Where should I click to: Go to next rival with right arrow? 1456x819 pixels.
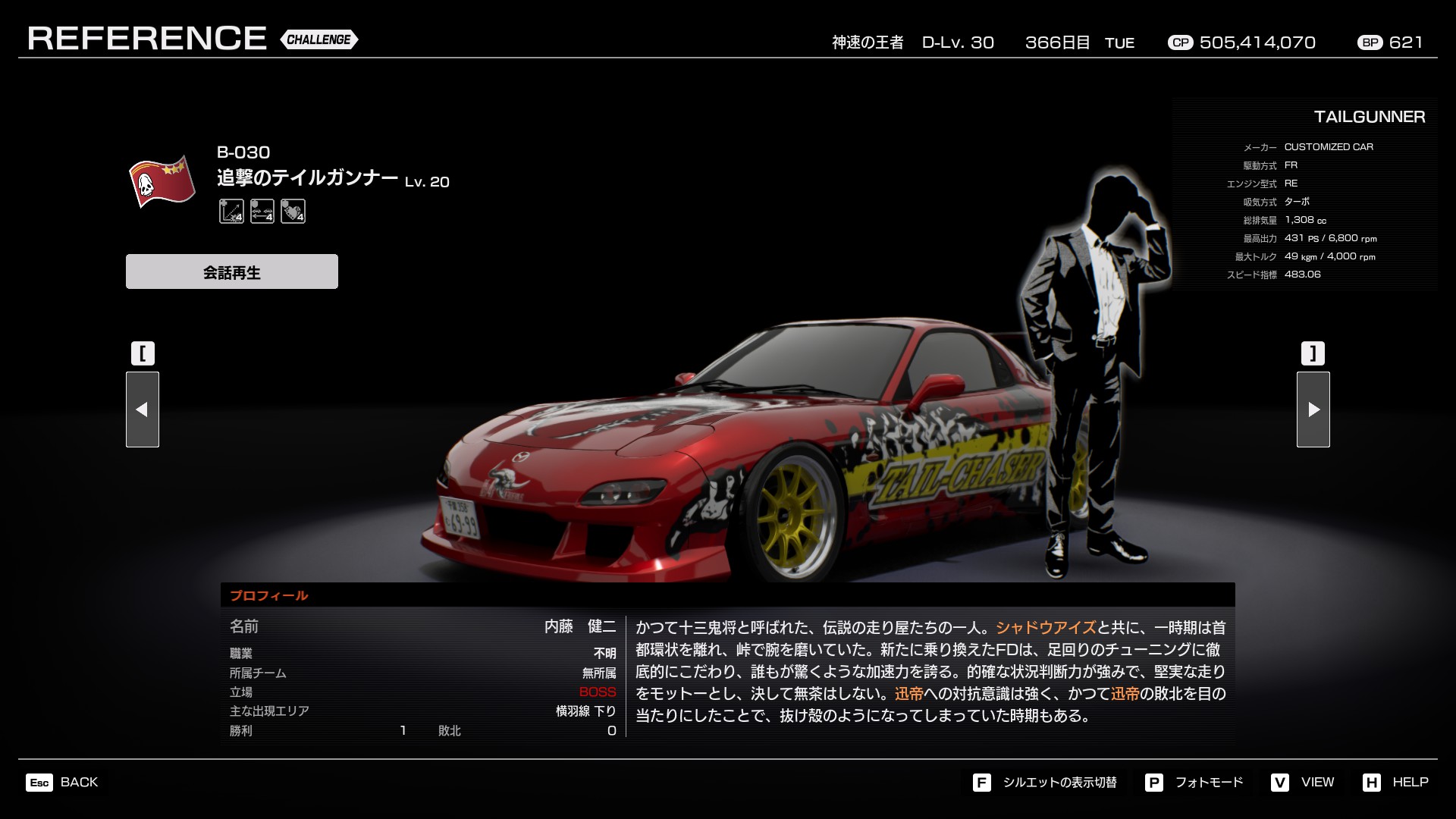tap(1313, 409)
